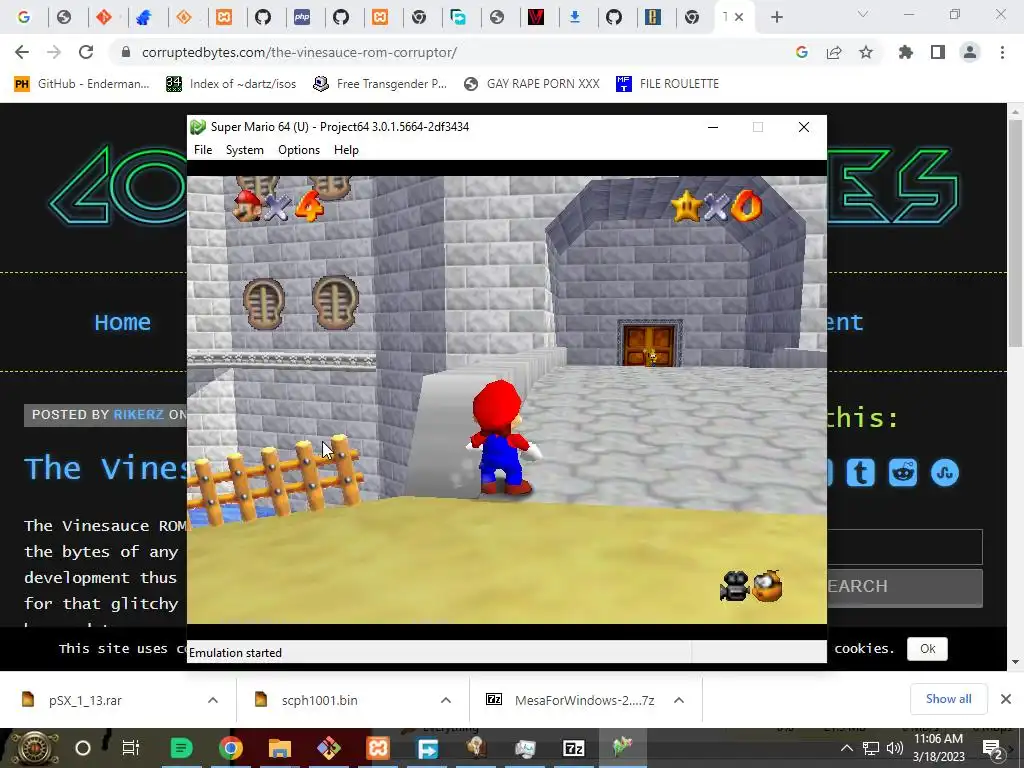Open the RIKERZ author link

tap(138, 415)
